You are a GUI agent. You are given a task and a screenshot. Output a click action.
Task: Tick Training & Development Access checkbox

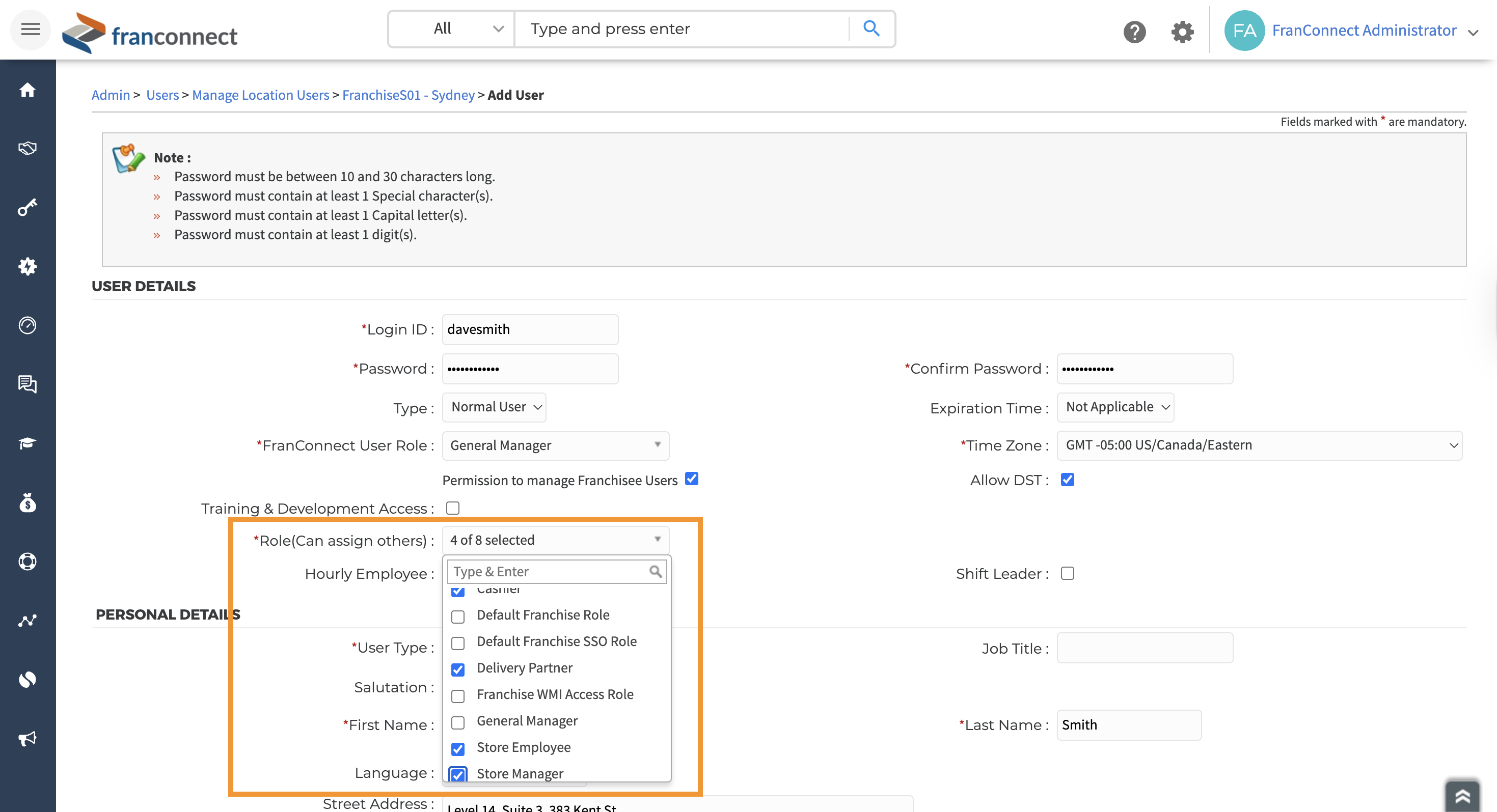(453, 508)
